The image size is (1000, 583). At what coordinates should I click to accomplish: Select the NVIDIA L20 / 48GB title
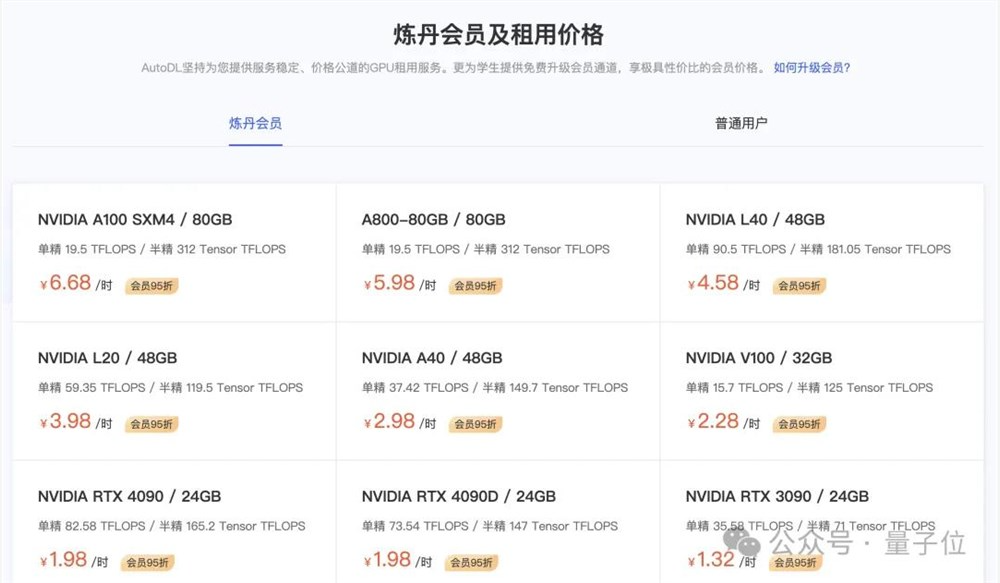coord(107,358)
